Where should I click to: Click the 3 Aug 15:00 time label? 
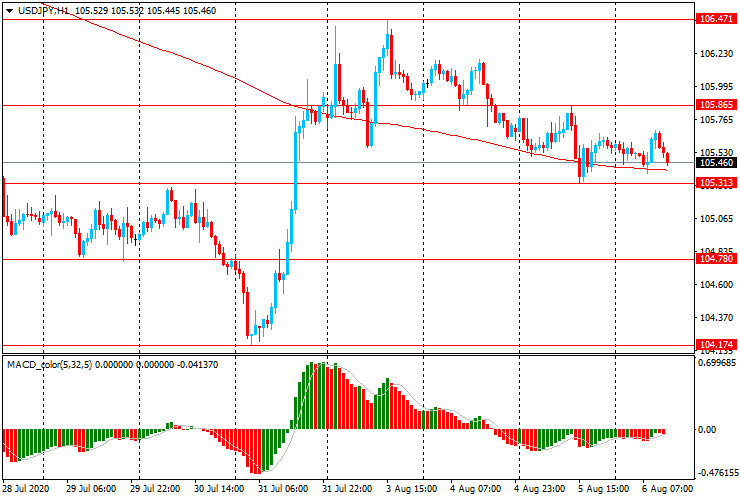[x=411, y=489]
